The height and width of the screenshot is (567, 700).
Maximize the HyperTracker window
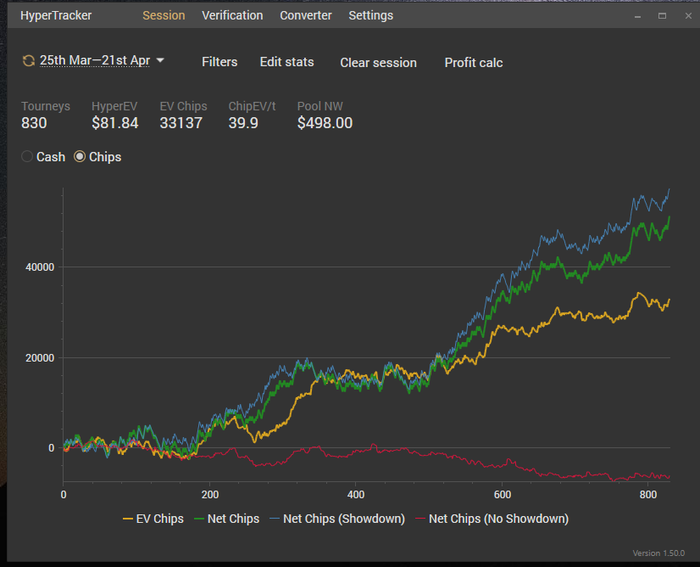point(662,16)
